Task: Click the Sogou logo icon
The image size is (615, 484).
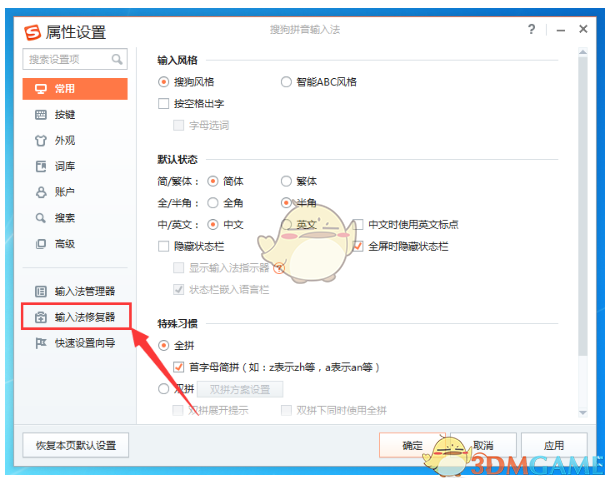Action: (x=33, y=32)
